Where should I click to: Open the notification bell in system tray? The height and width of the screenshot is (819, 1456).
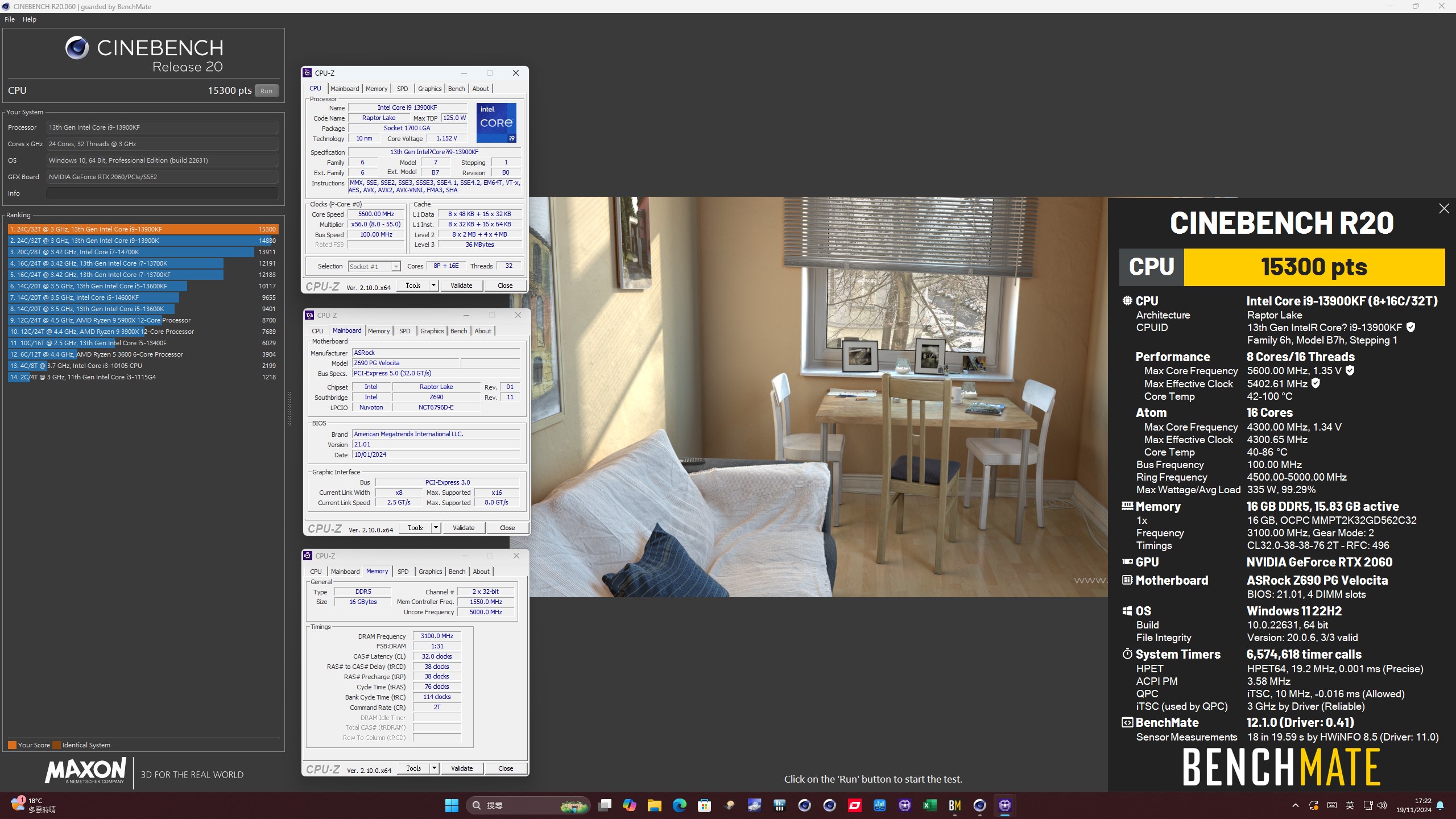[x=1440, y=805]
